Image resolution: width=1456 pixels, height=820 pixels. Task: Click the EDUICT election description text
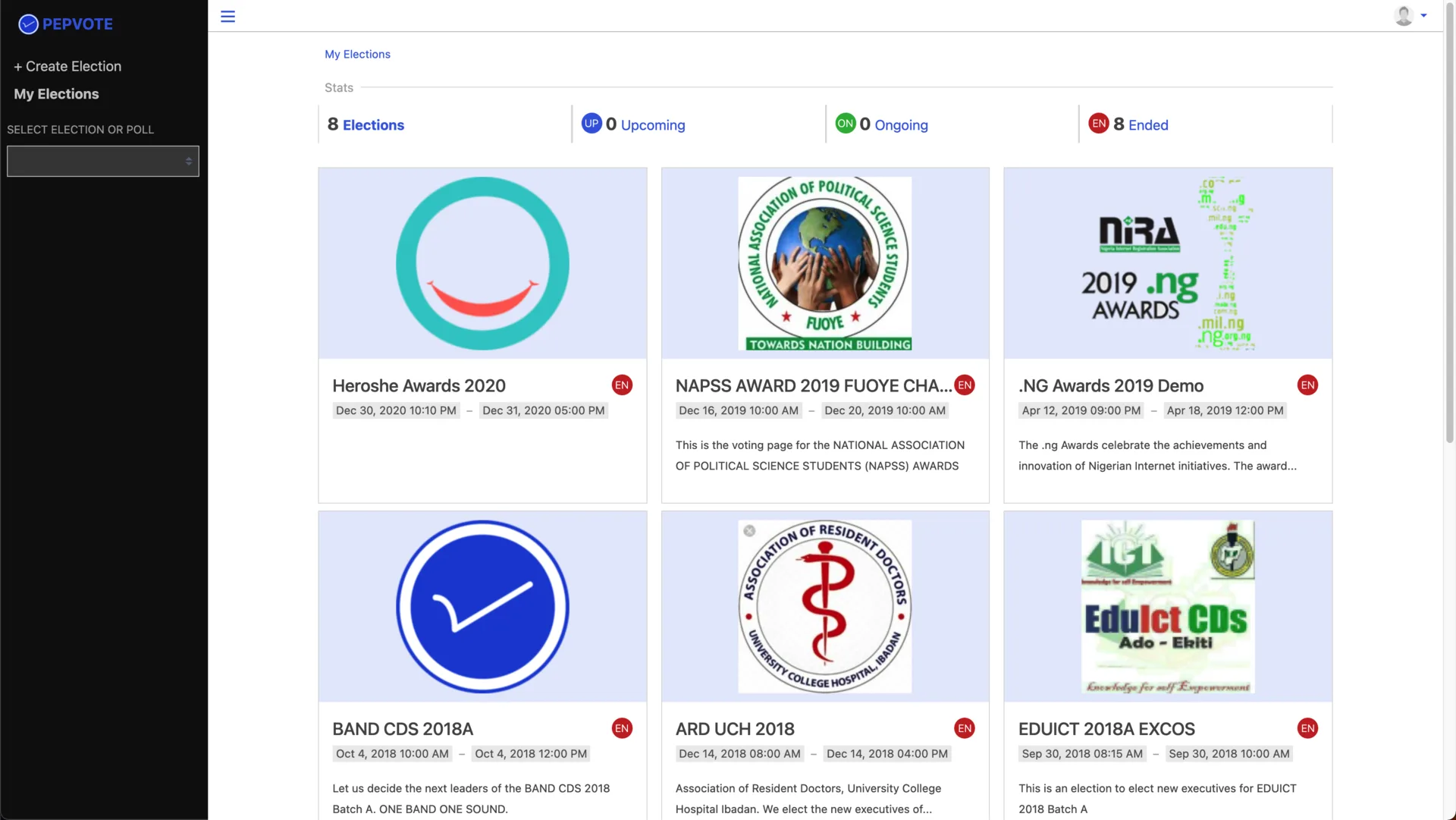point(1157,799)
